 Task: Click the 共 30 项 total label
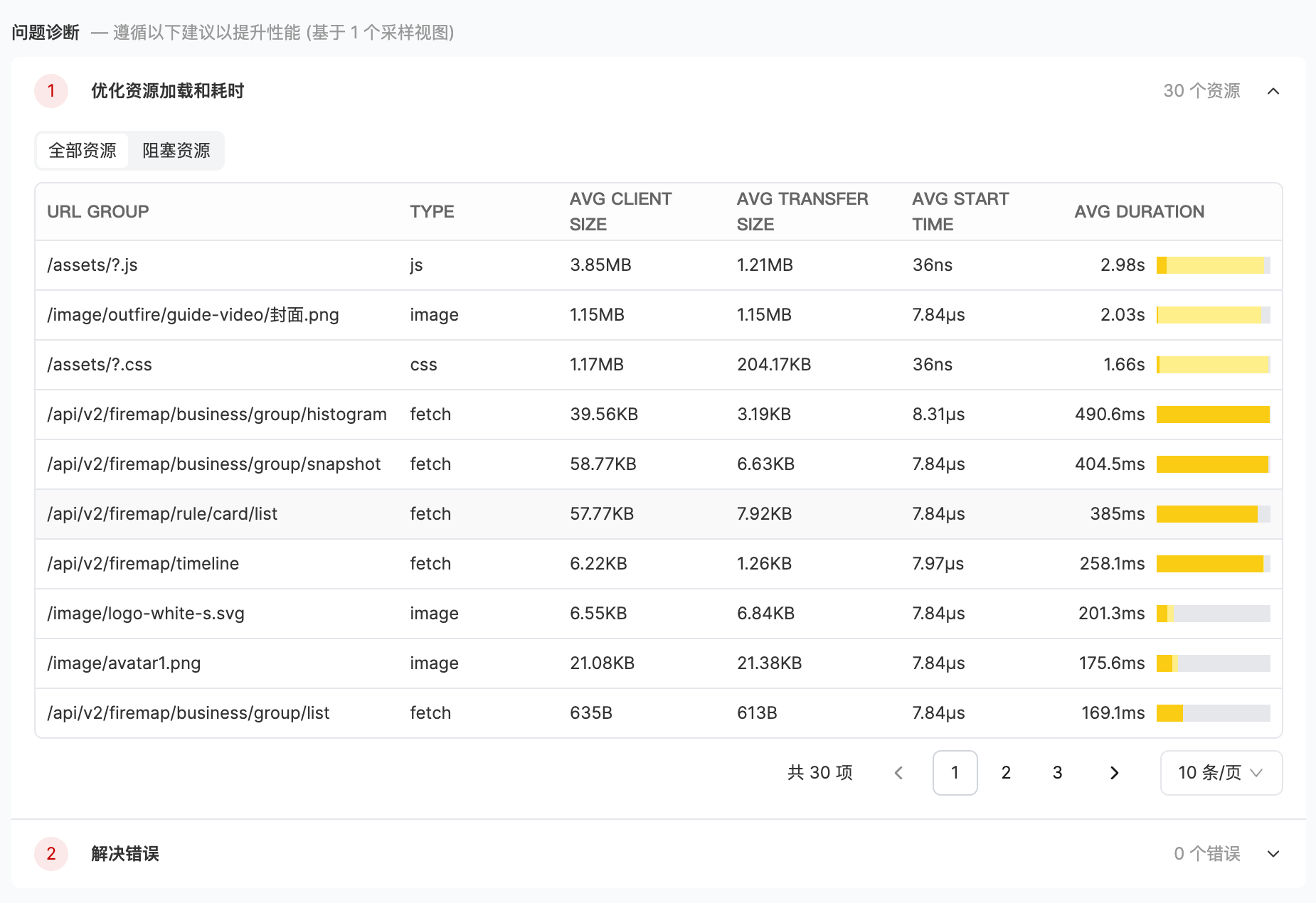click(820, 773)
